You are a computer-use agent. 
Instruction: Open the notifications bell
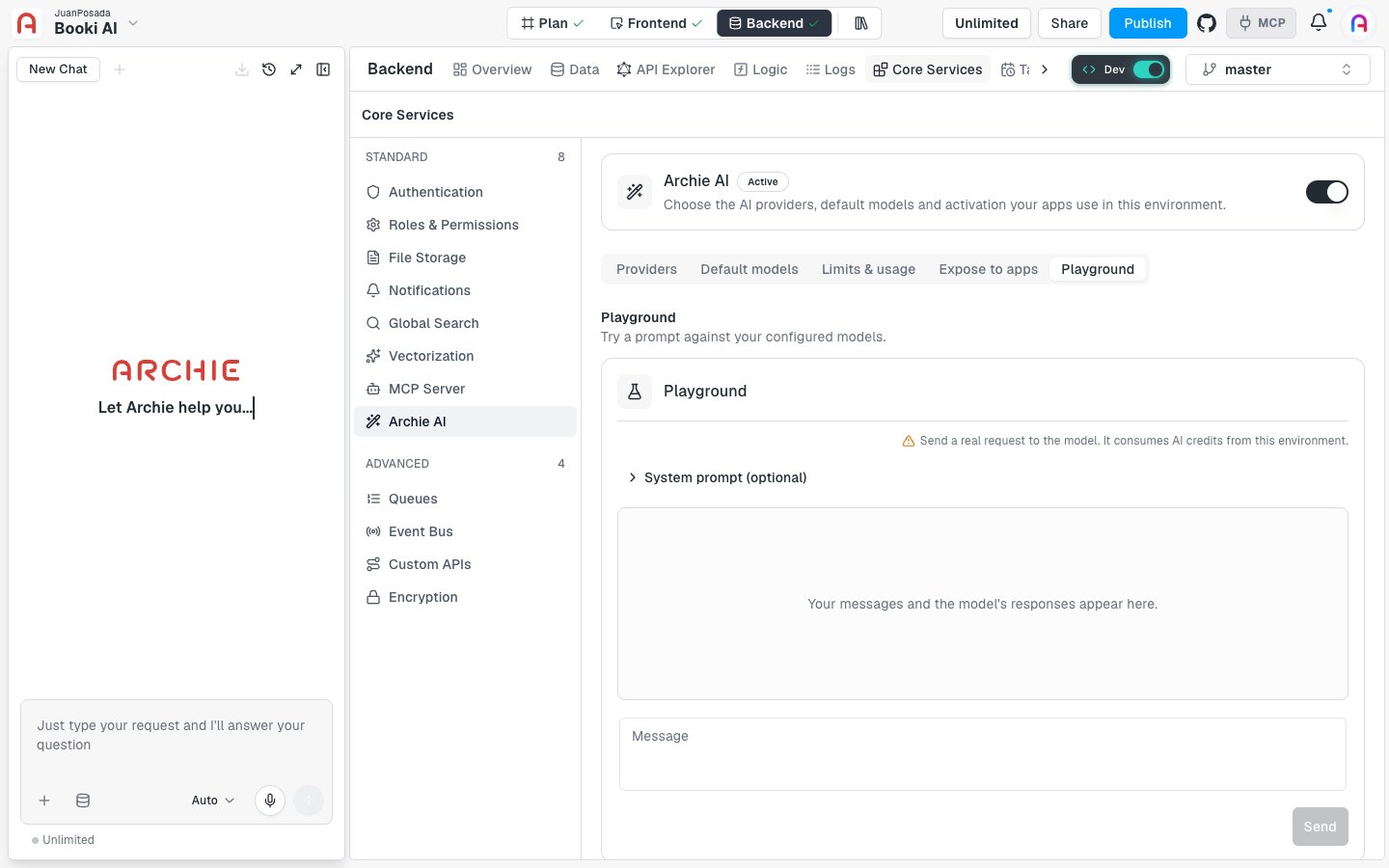1319,22
